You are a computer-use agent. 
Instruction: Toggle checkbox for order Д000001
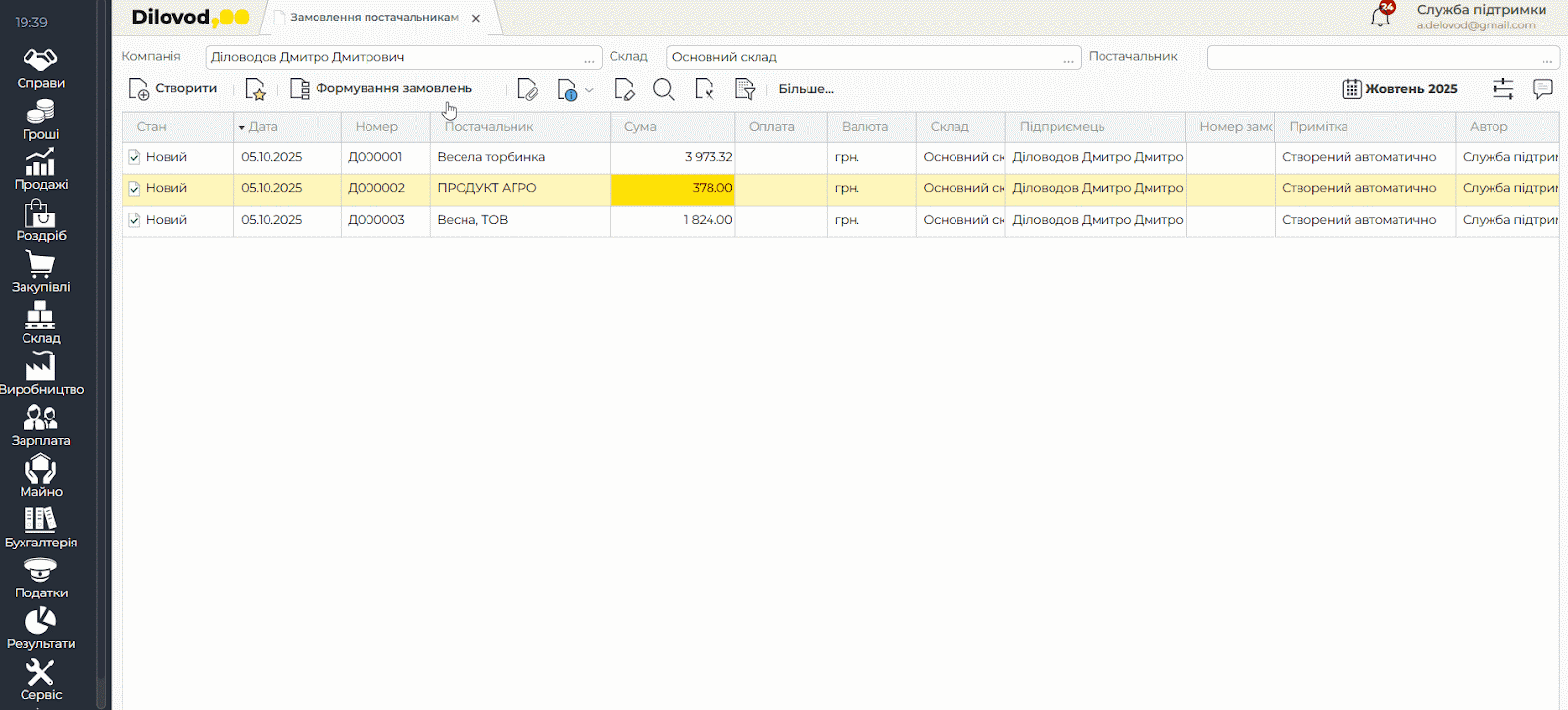[x=134, y=157]
